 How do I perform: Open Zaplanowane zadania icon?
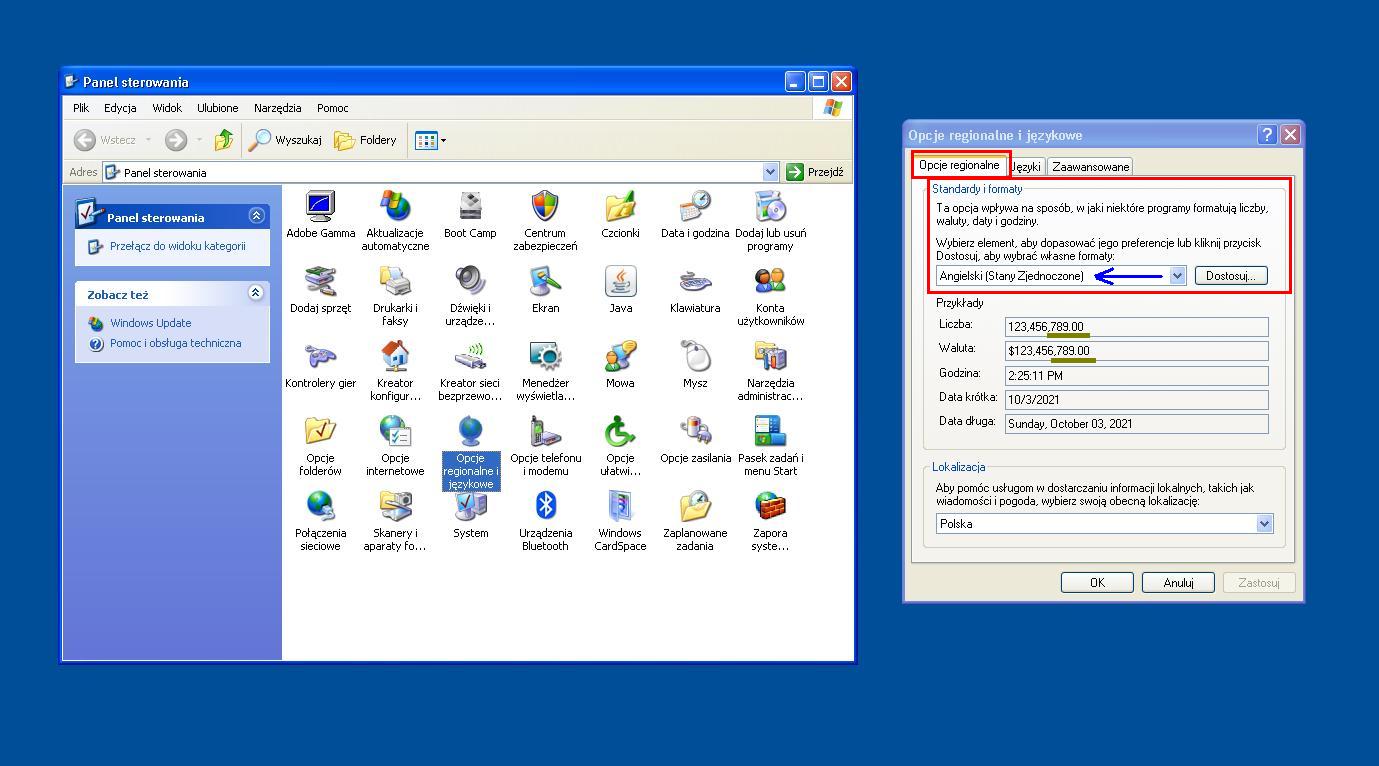tap(695, 507)
